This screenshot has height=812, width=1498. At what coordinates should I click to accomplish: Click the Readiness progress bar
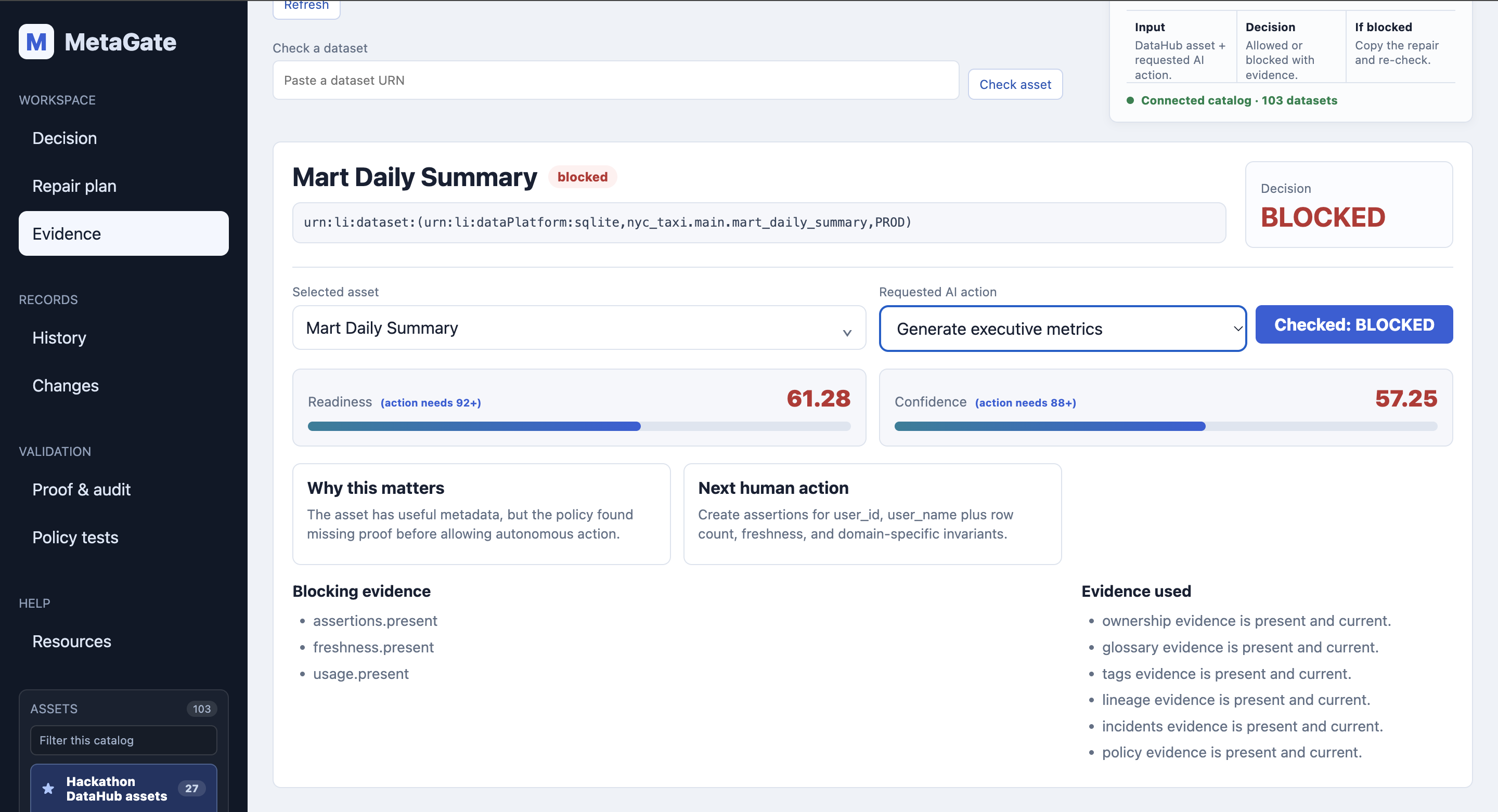pos(578,426)
